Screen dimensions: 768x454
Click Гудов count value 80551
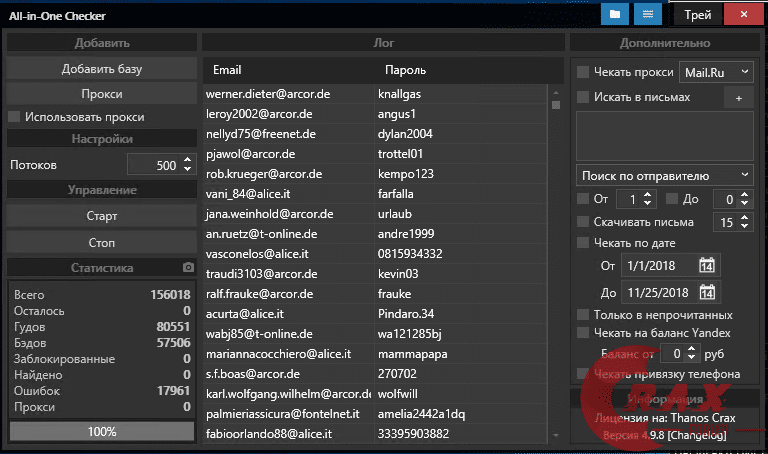point(173,327)
